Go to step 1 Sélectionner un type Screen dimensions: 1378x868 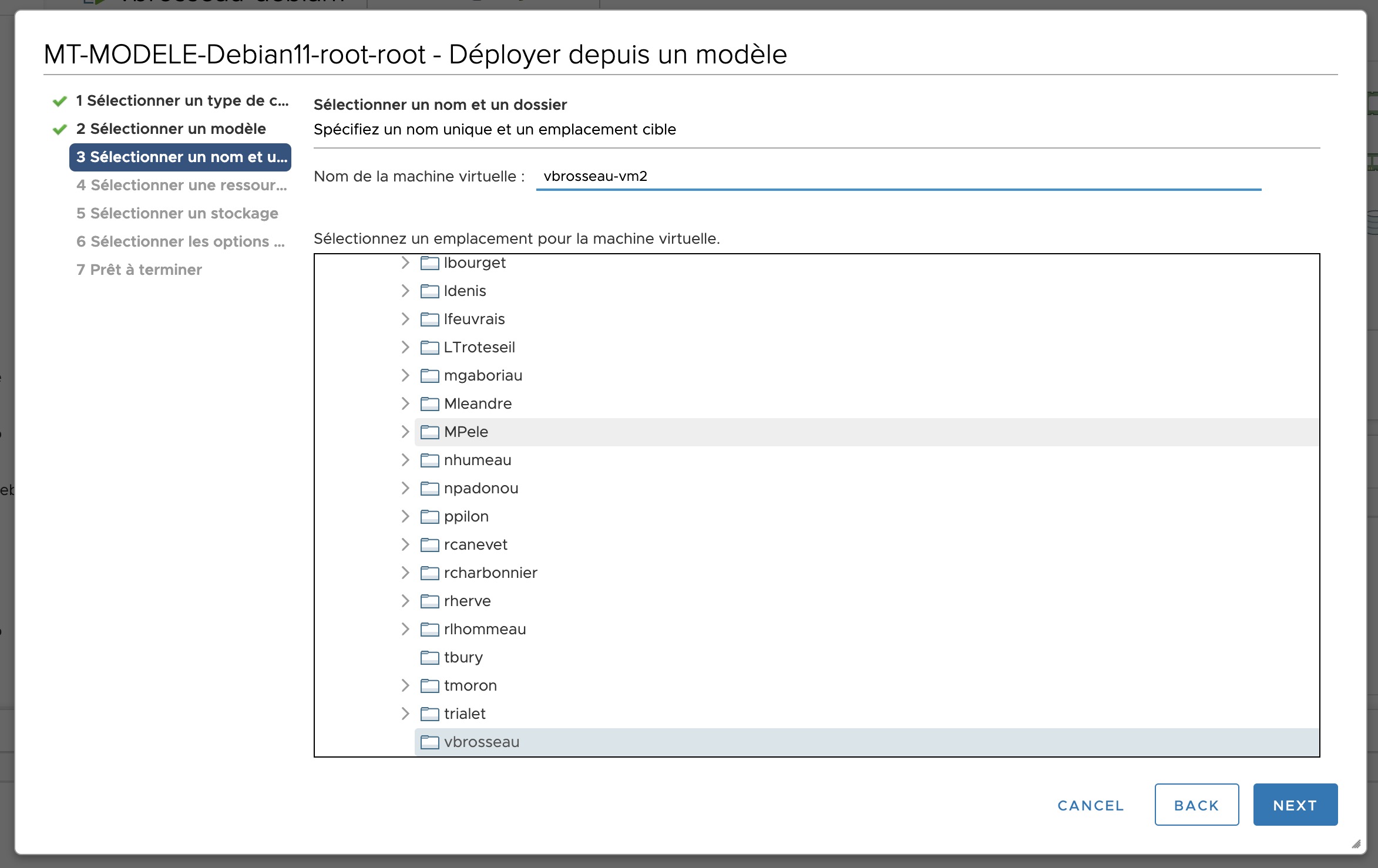pos(182,100)
